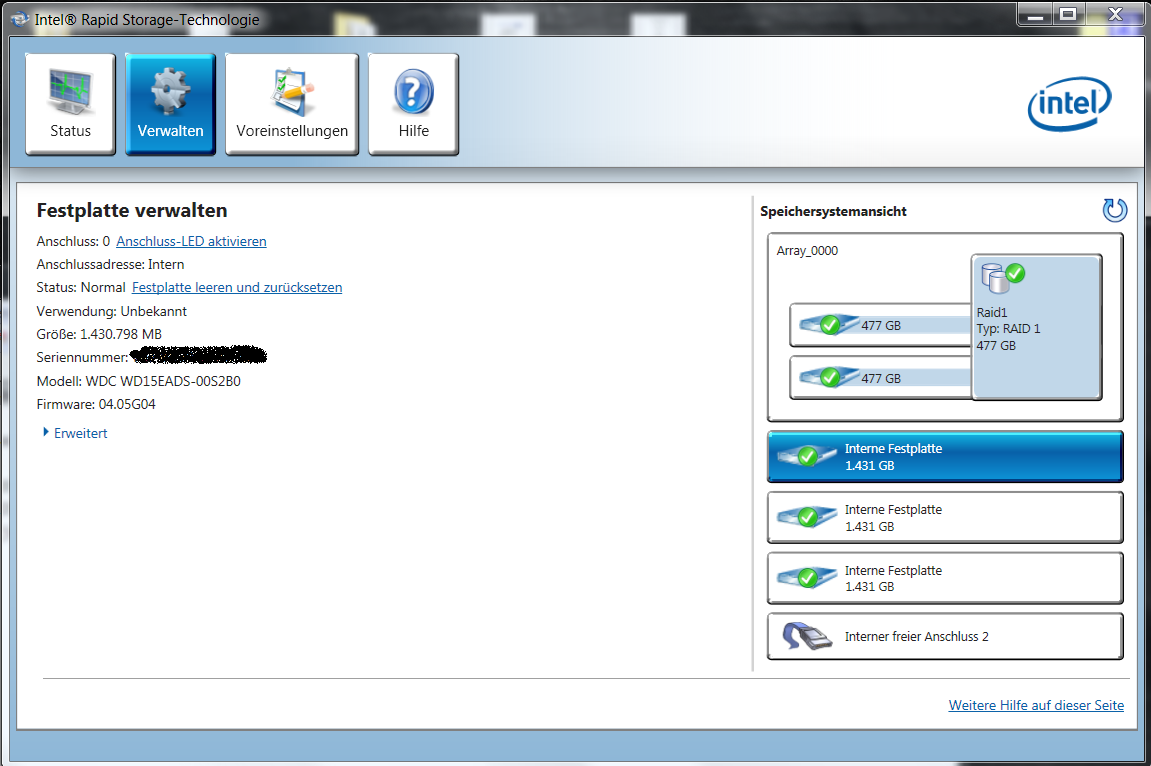Image resolution: width=1151 pixels, height=766 pixels.
Task: Select the Raid1 volume box
Action: tap(1036, 327)
